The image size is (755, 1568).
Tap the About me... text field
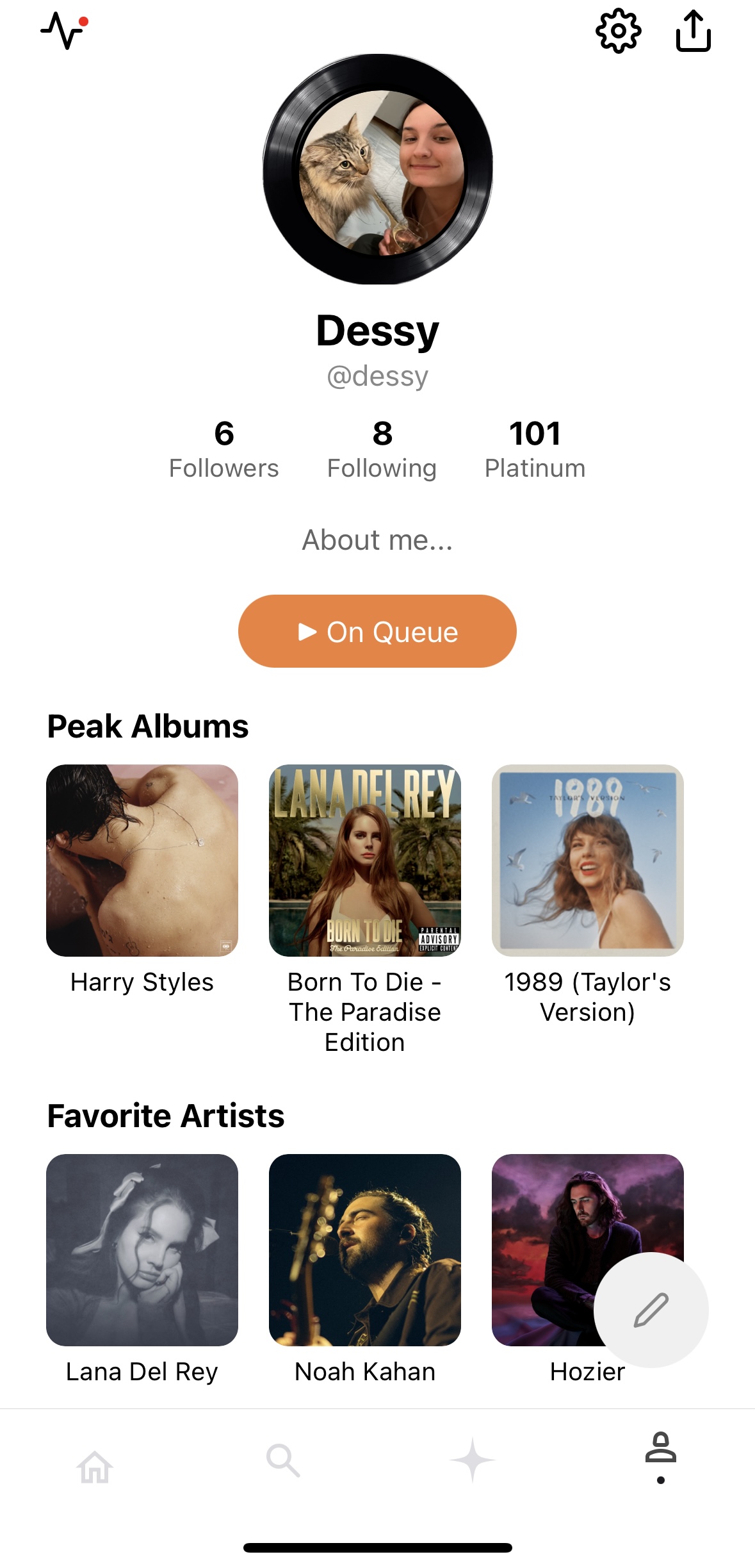[x=377, y=540]
